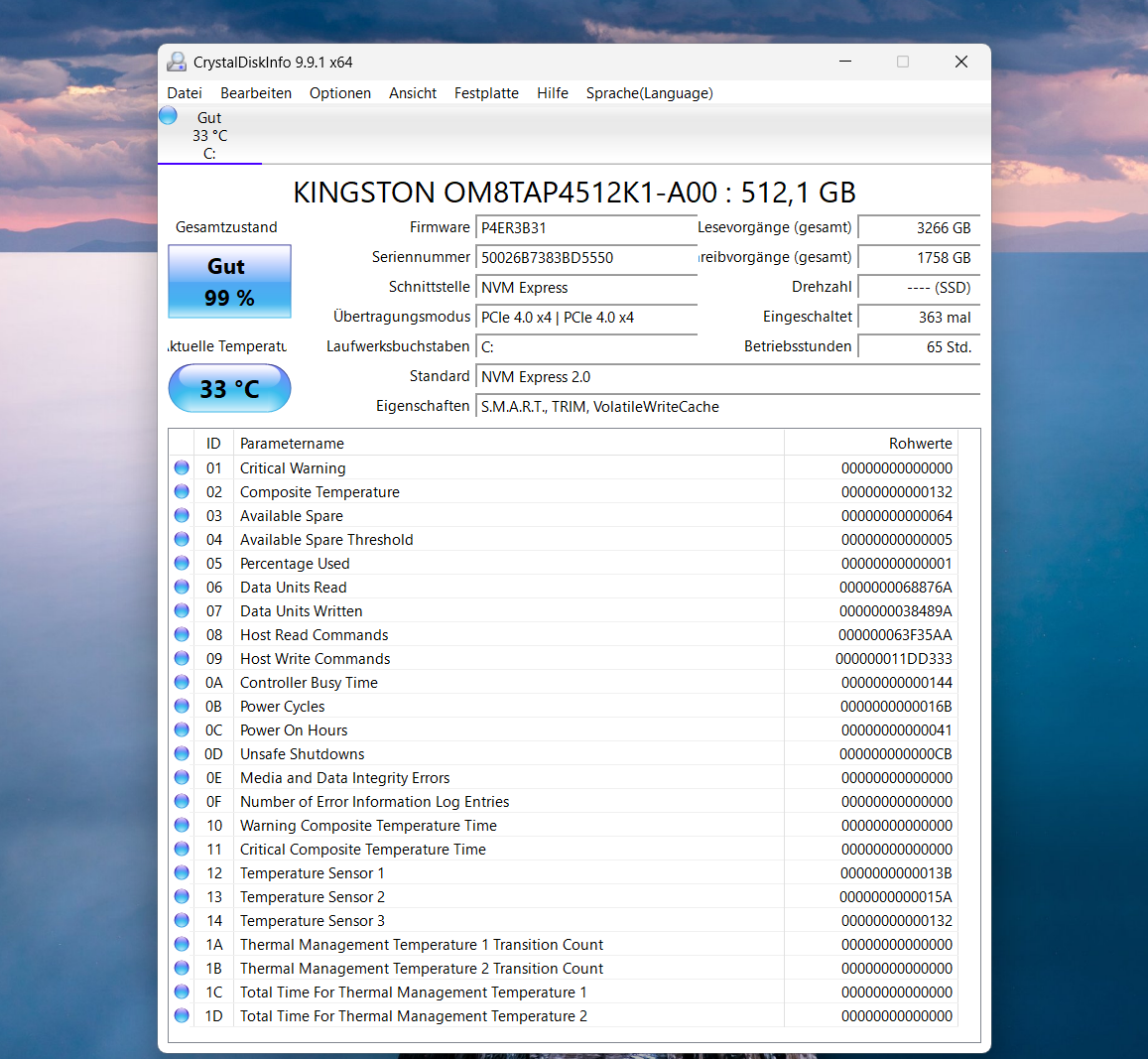Select the Percentage Used parameter name
The image size is (1148, 1059).
pos(295,563)
